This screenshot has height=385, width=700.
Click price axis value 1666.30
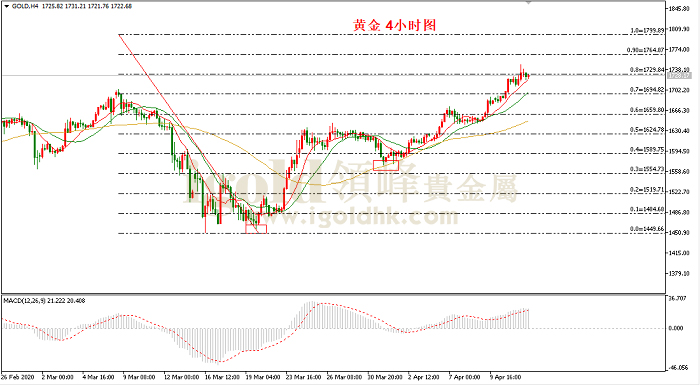click(679, 110)
